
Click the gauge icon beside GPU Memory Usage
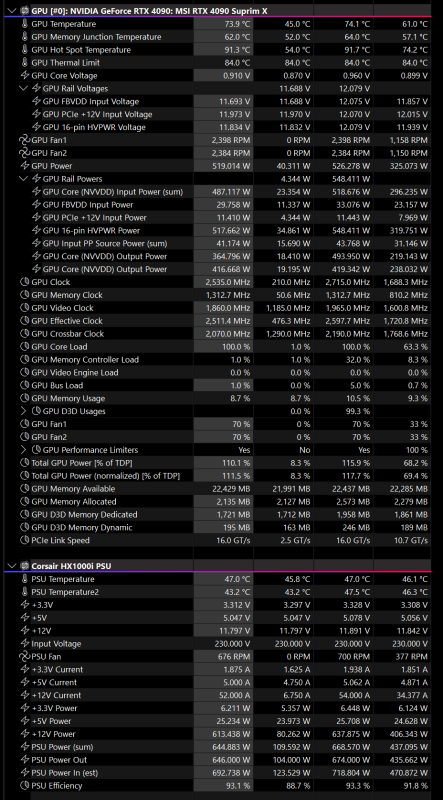(25, 398)
